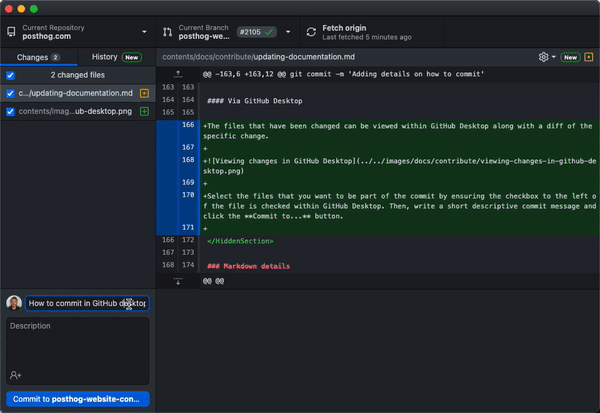The height and width of the screenshot is (413, 600).
Task: Switch to the History tab
Action: (115, 57)
